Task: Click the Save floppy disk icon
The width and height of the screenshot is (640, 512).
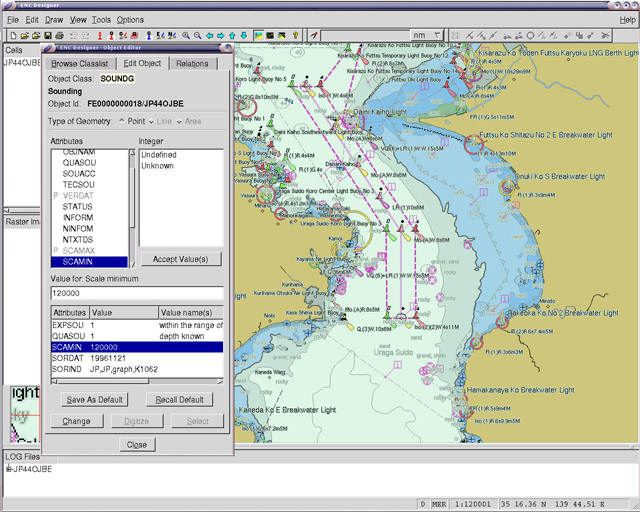Action: (48, 35)
